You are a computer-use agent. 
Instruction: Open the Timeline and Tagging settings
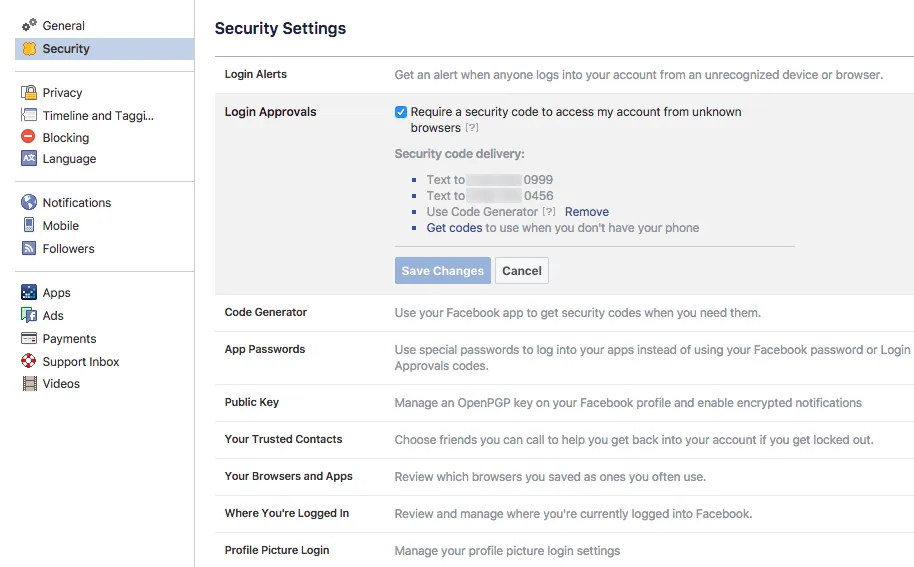[x=98, y=116]
